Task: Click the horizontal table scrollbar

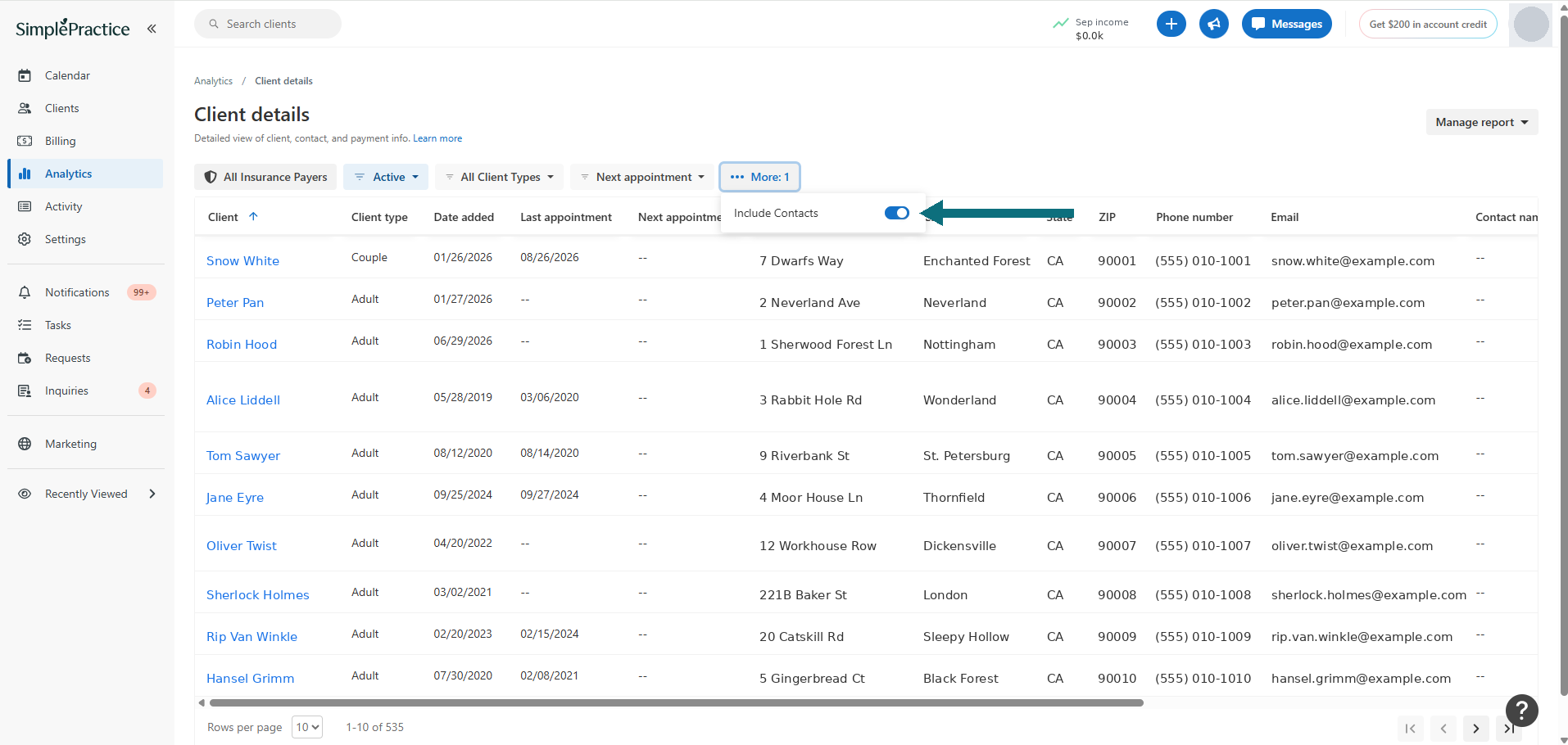Action: [676, 702]
